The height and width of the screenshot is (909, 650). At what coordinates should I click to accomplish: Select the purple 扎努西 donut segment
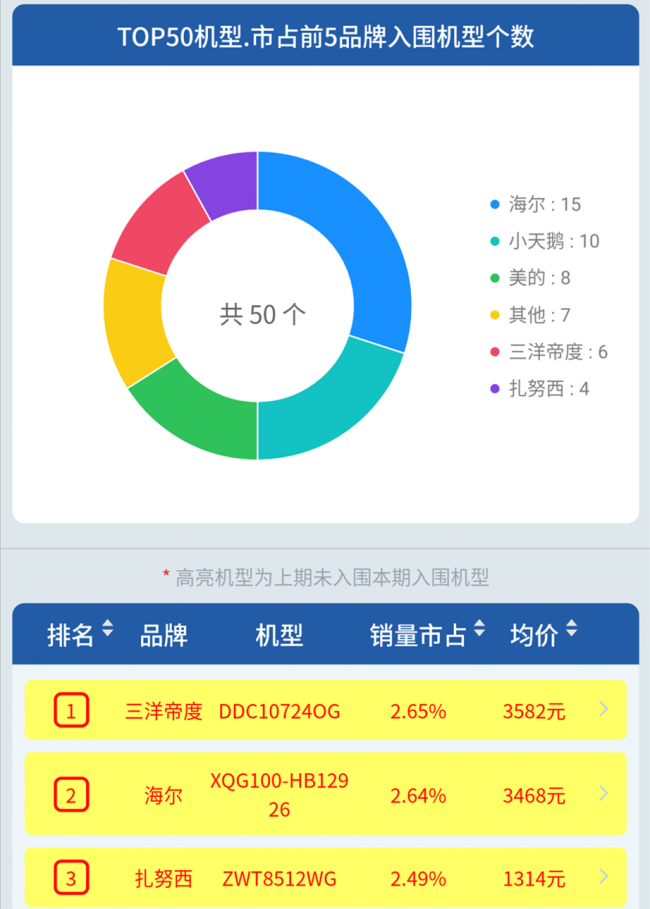[226, 183]
